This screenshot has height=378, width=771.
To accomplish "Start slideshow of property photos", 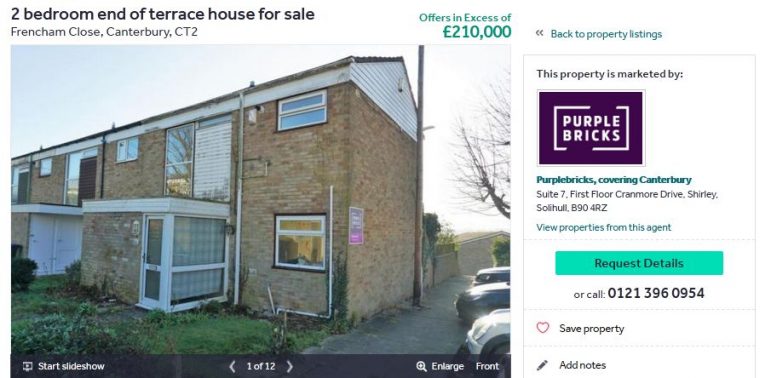I will tap(71, 366).
